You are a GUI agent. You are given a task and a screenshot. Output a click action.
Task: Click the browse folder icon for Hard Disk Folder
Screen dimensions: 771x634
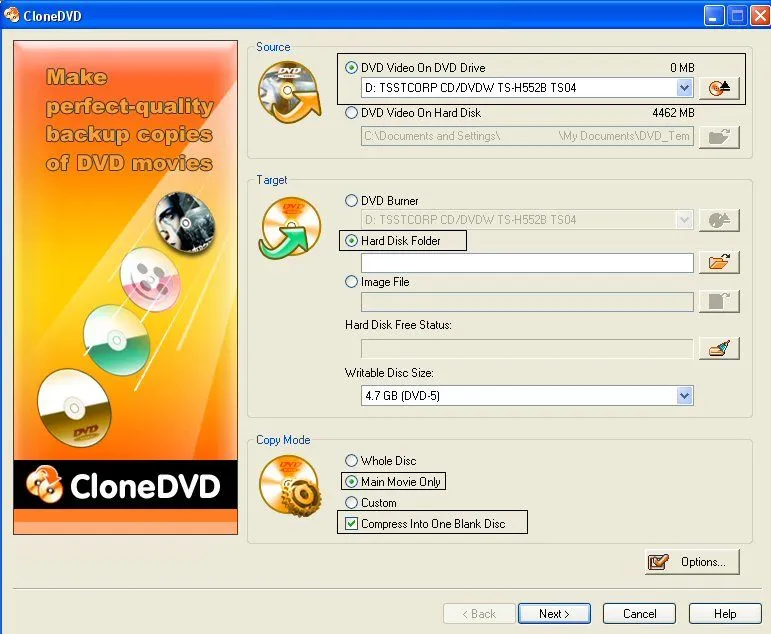pos(718,263)
